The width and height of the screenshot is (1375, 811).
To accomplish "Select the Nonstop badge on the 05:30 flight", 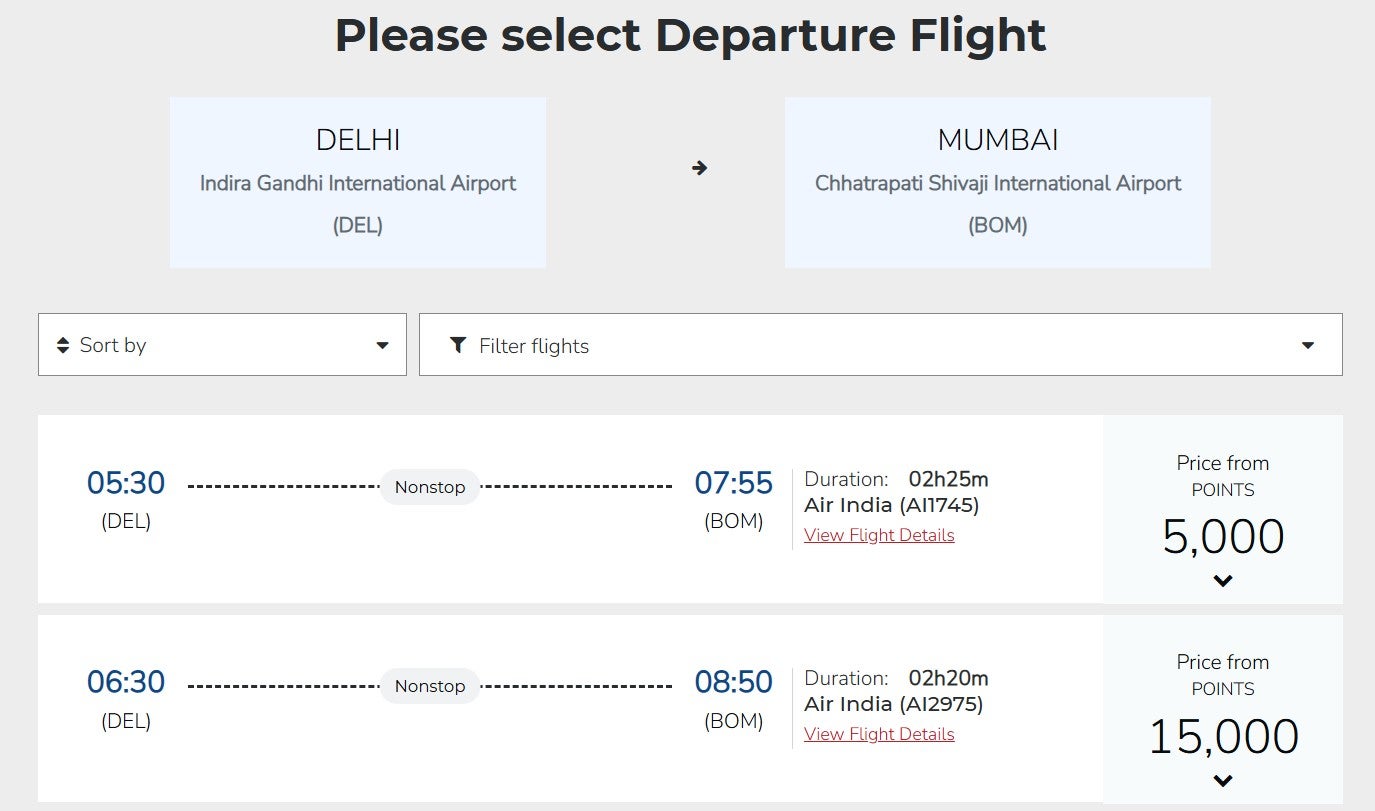I will point(430,487).
